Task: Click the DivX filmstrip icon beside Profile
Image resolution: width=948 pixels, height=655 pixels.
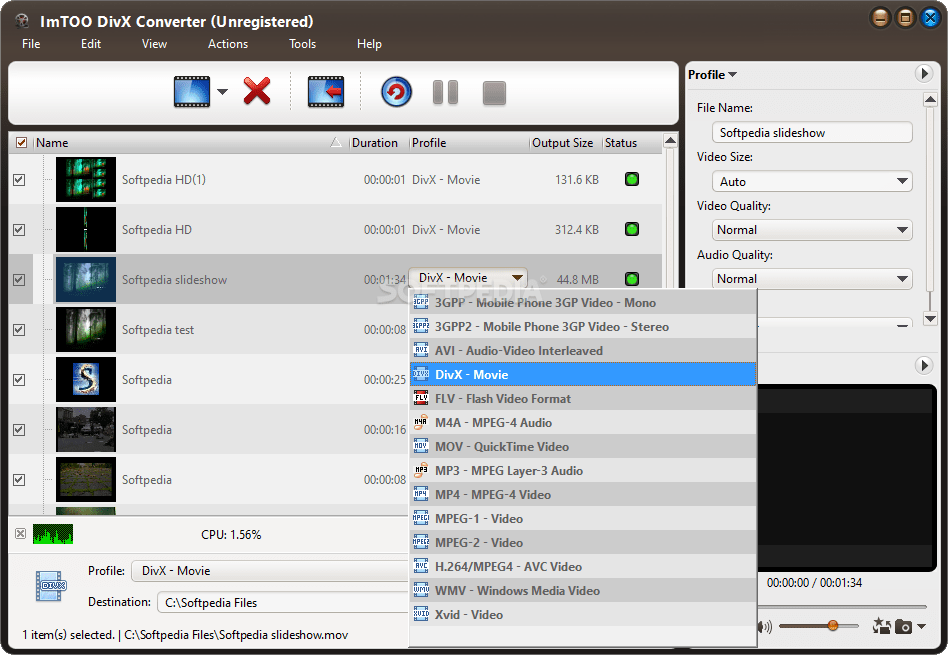Action: click(51, 585)
